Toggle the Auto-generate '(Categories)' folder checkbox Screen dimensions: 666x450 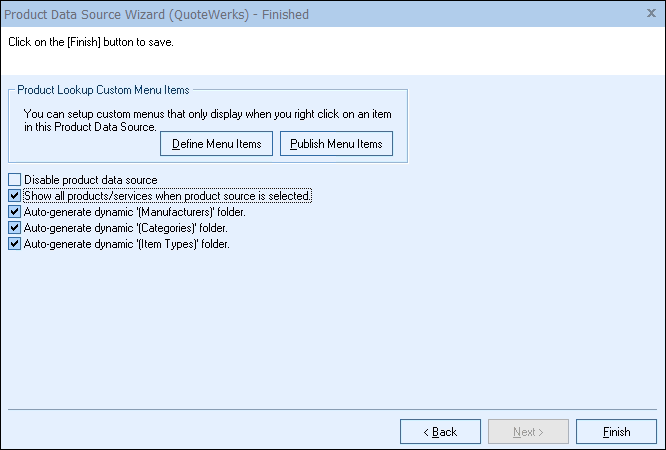point(14,228)
